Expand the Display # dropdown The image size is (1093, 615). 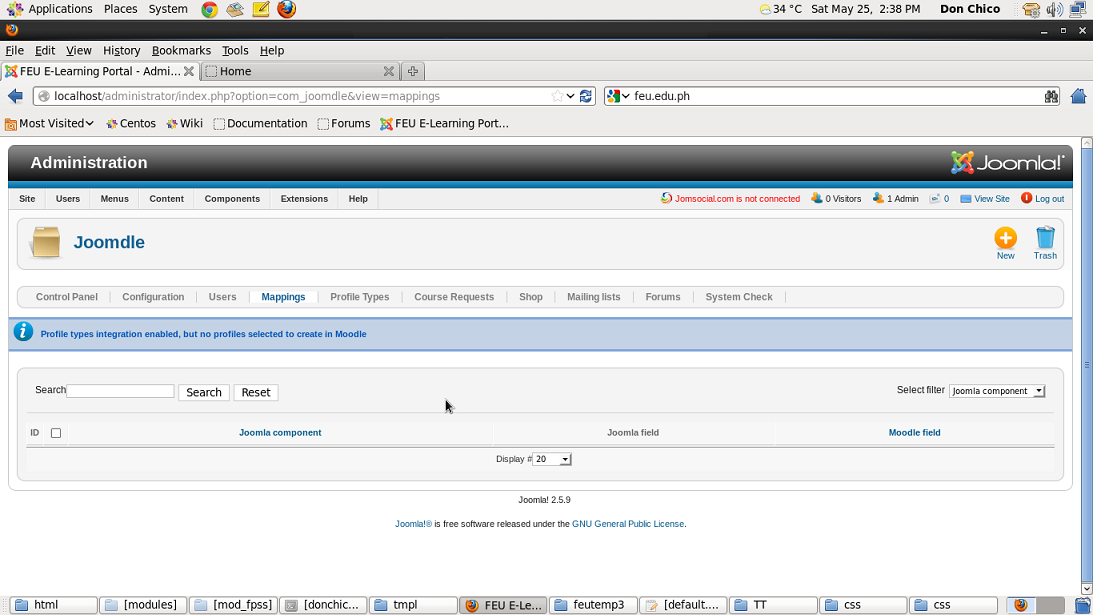pos(551,459)
